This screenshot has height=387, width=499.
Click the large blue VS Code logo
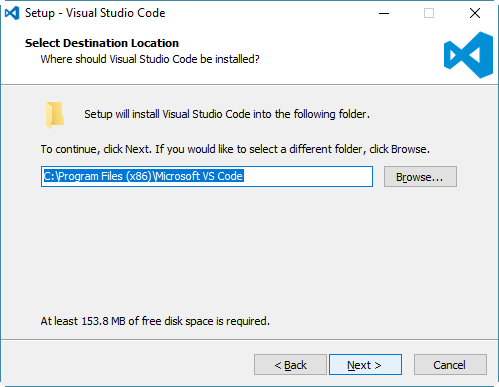468,55
